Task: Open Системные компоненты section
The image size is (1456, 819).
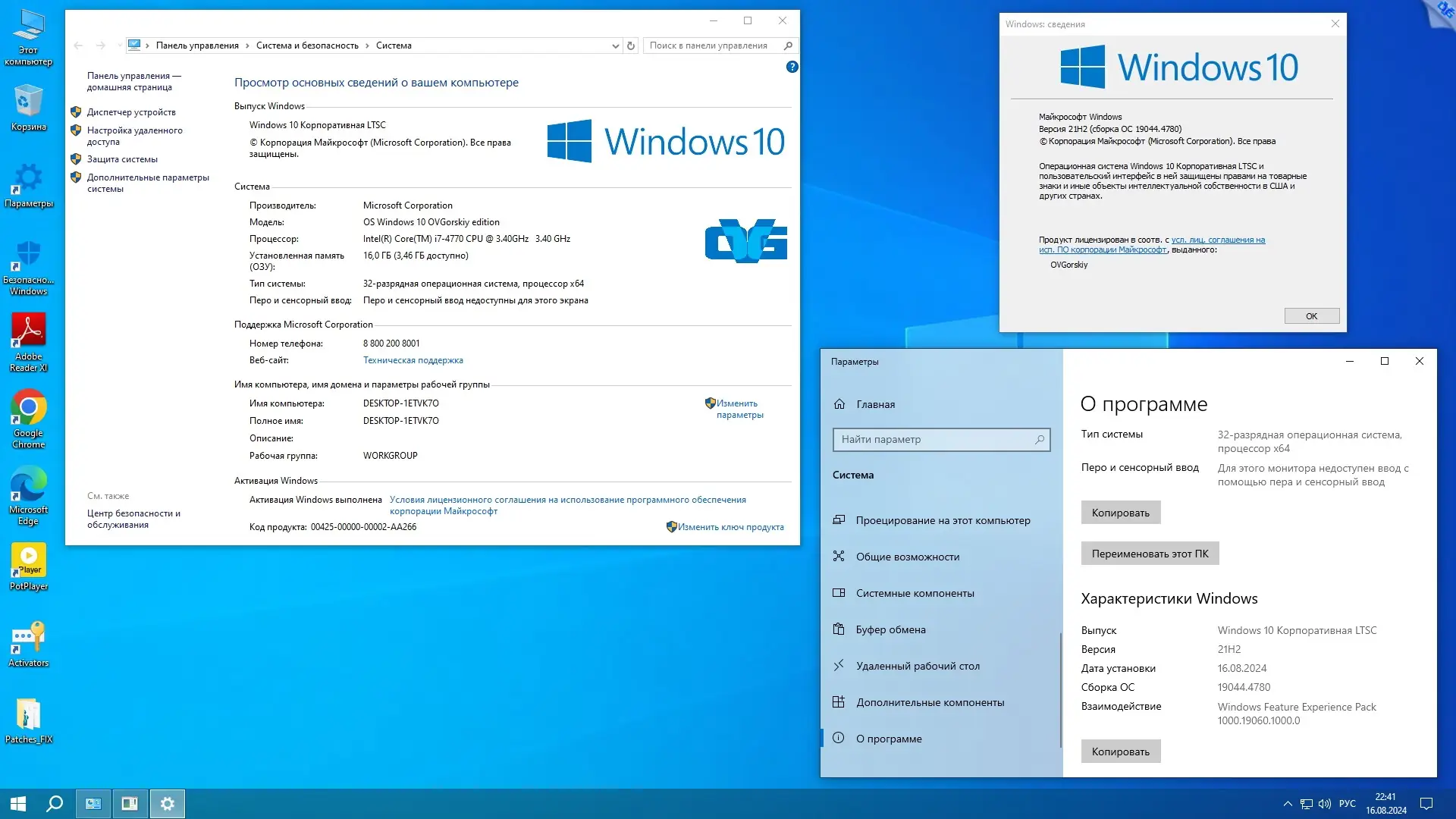Action: click(x=914, y=593)
